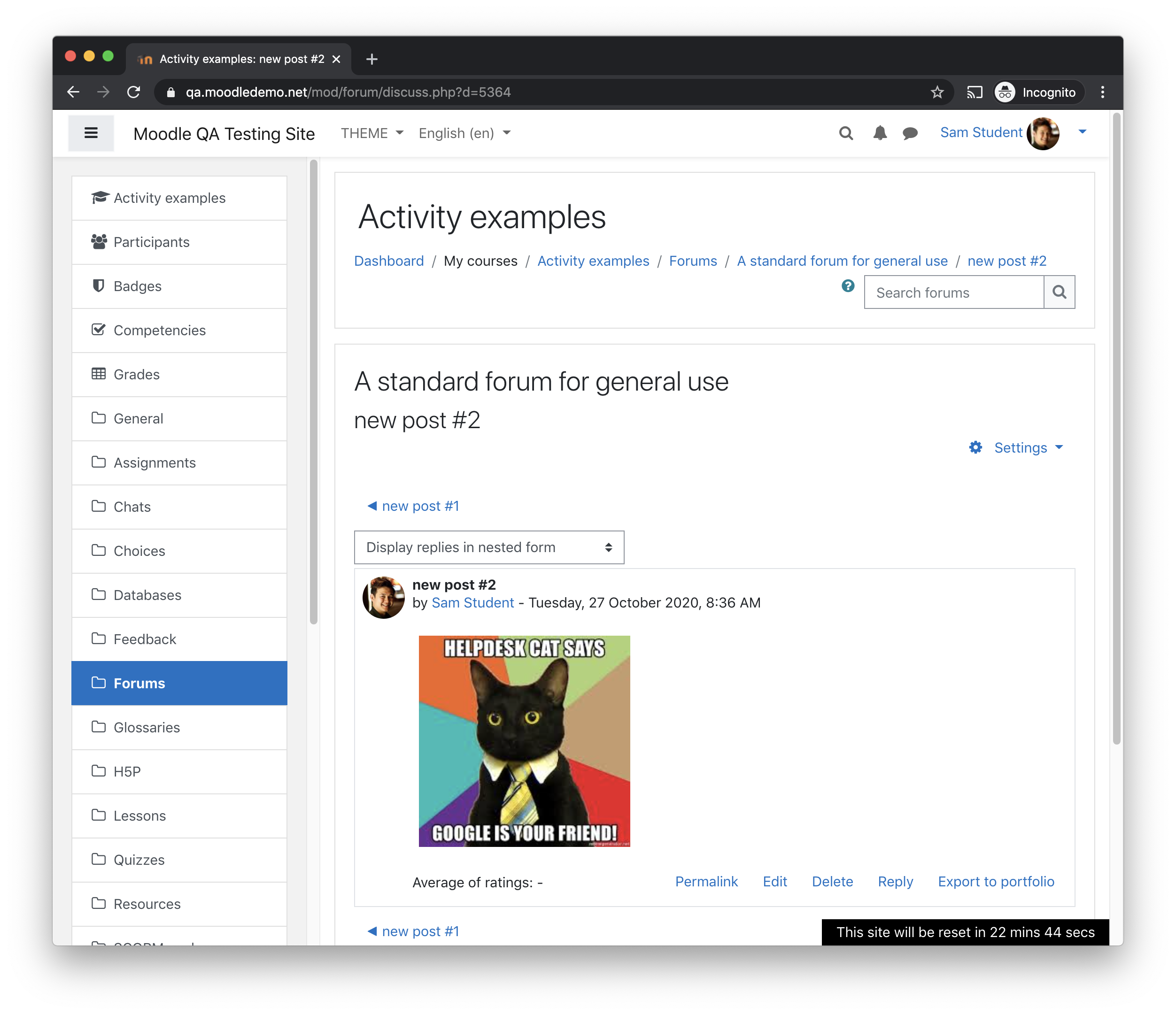
Task: Open the notifications bell icon
Action: coord(880,133)
